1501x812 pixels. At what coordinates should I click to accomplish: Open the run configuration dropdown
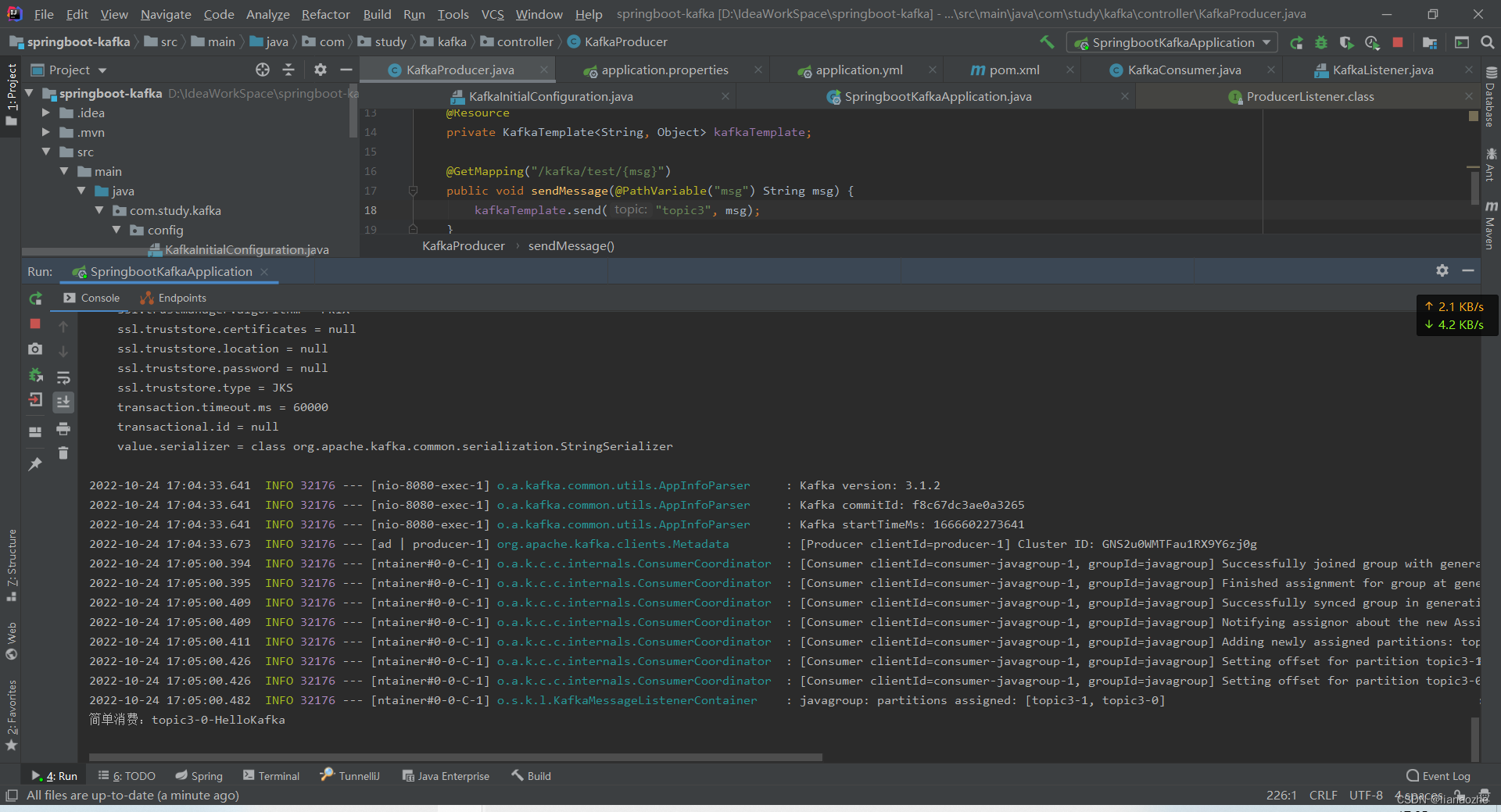[x=1172, y=42]
